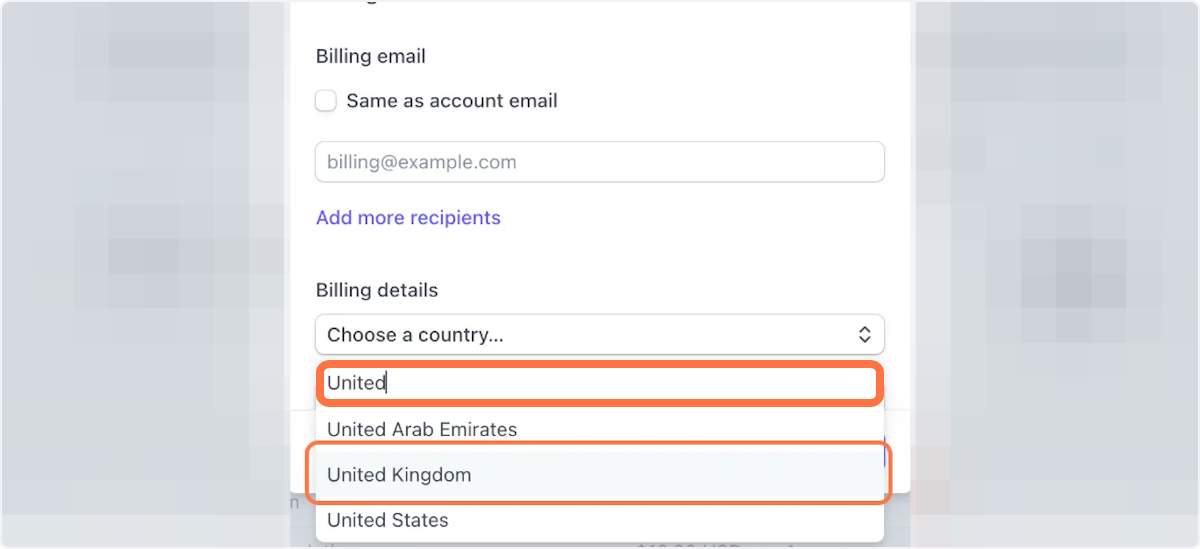Click empty area right of Add more recipients
The image size is (1200, 549).
click(x=700, y=218)
